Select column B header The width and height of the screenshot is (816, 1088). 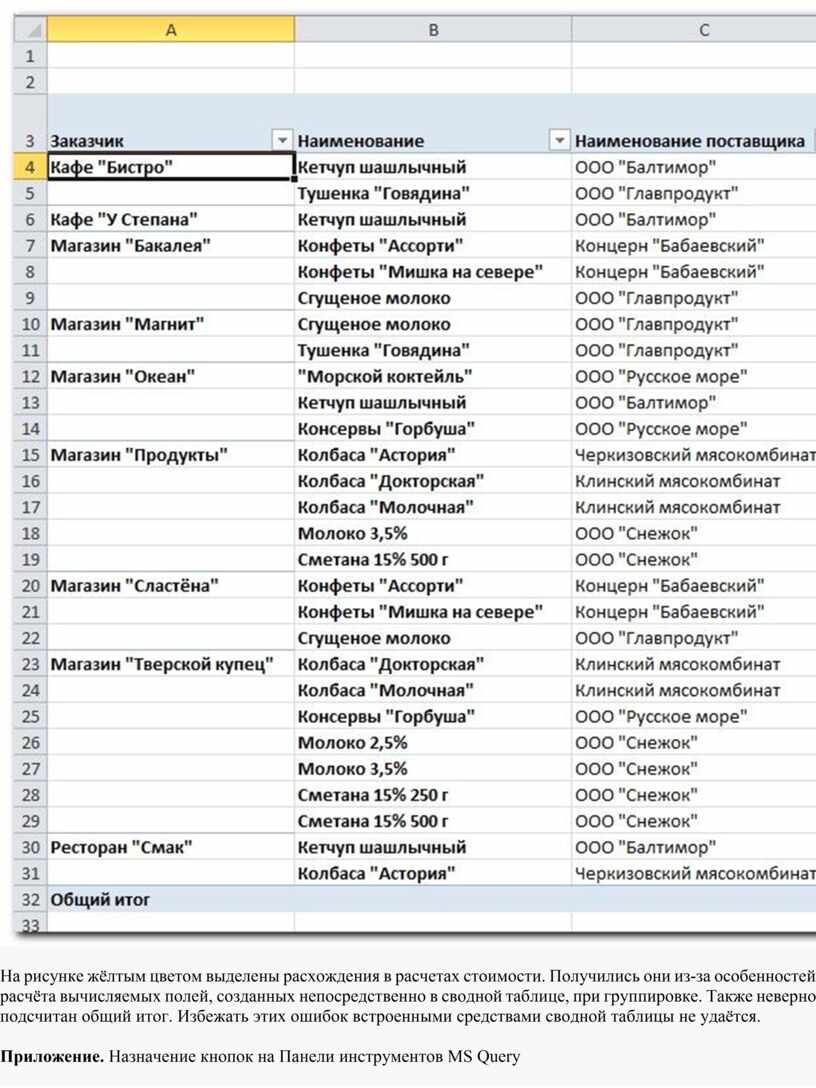pyautogui.click(x=433, y=30)
